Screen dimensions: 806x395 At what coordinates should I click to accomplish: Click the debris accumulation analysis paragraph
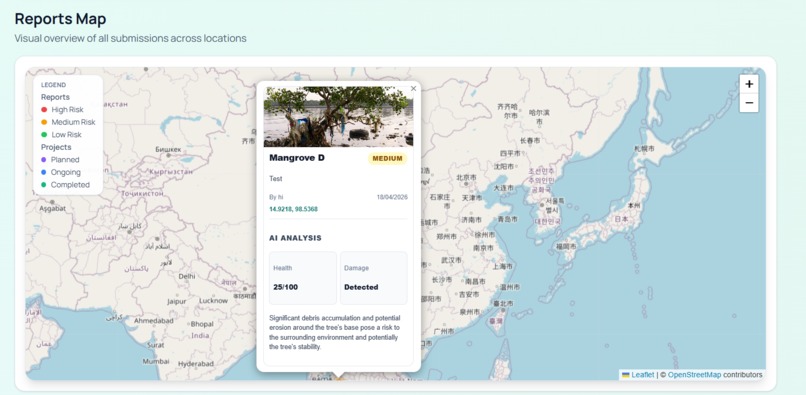pos(335,332)
